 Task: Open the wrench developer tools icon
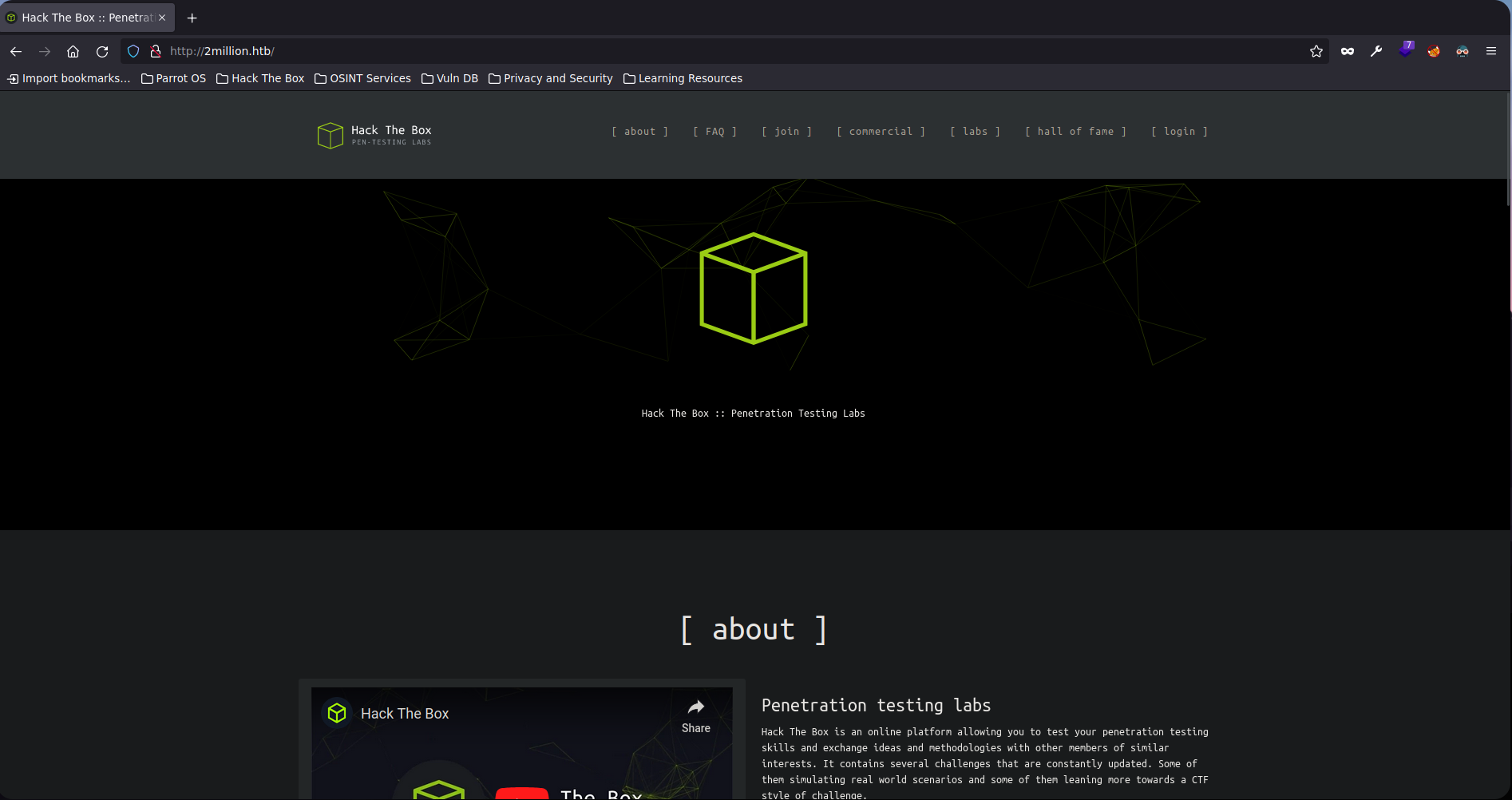1376,51
